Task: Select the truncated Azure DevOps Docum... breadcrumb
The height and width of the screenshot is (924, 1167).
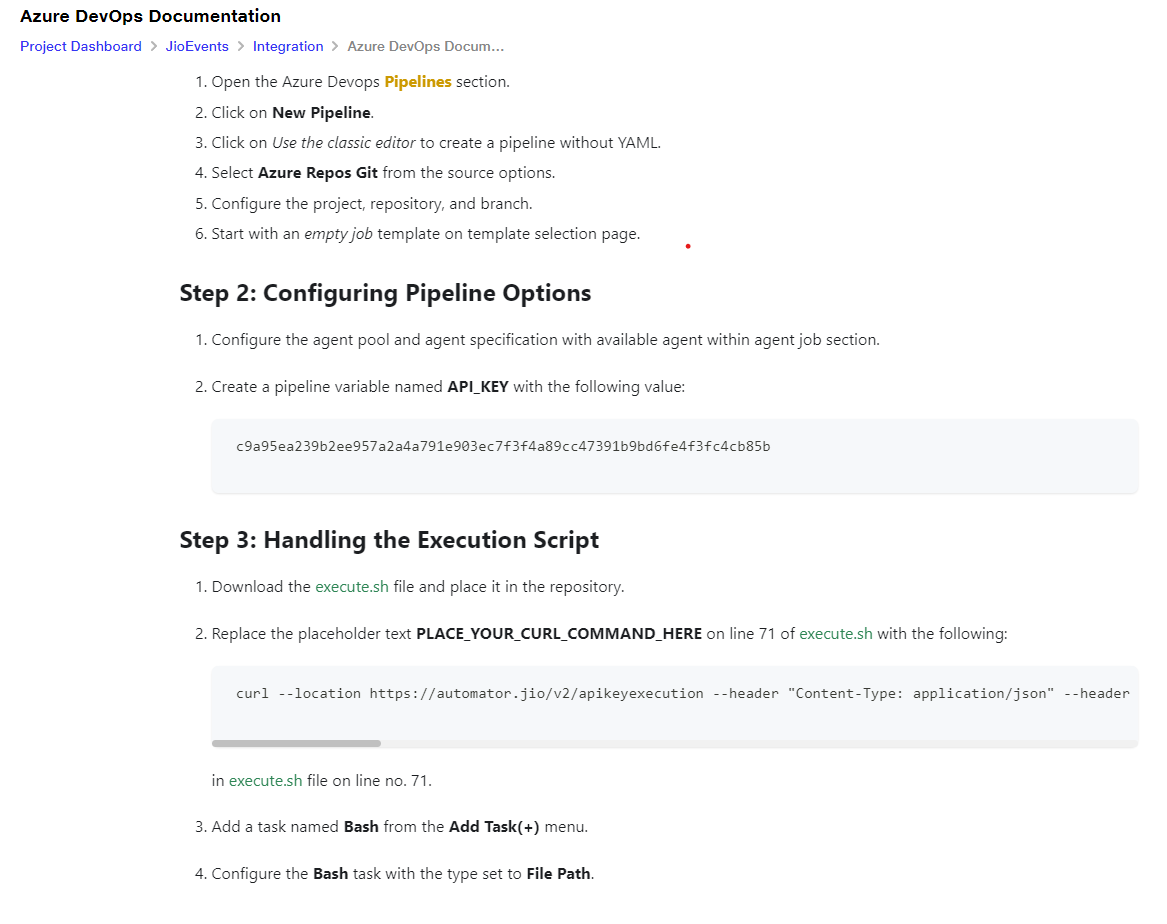Action: coord(426,46)
